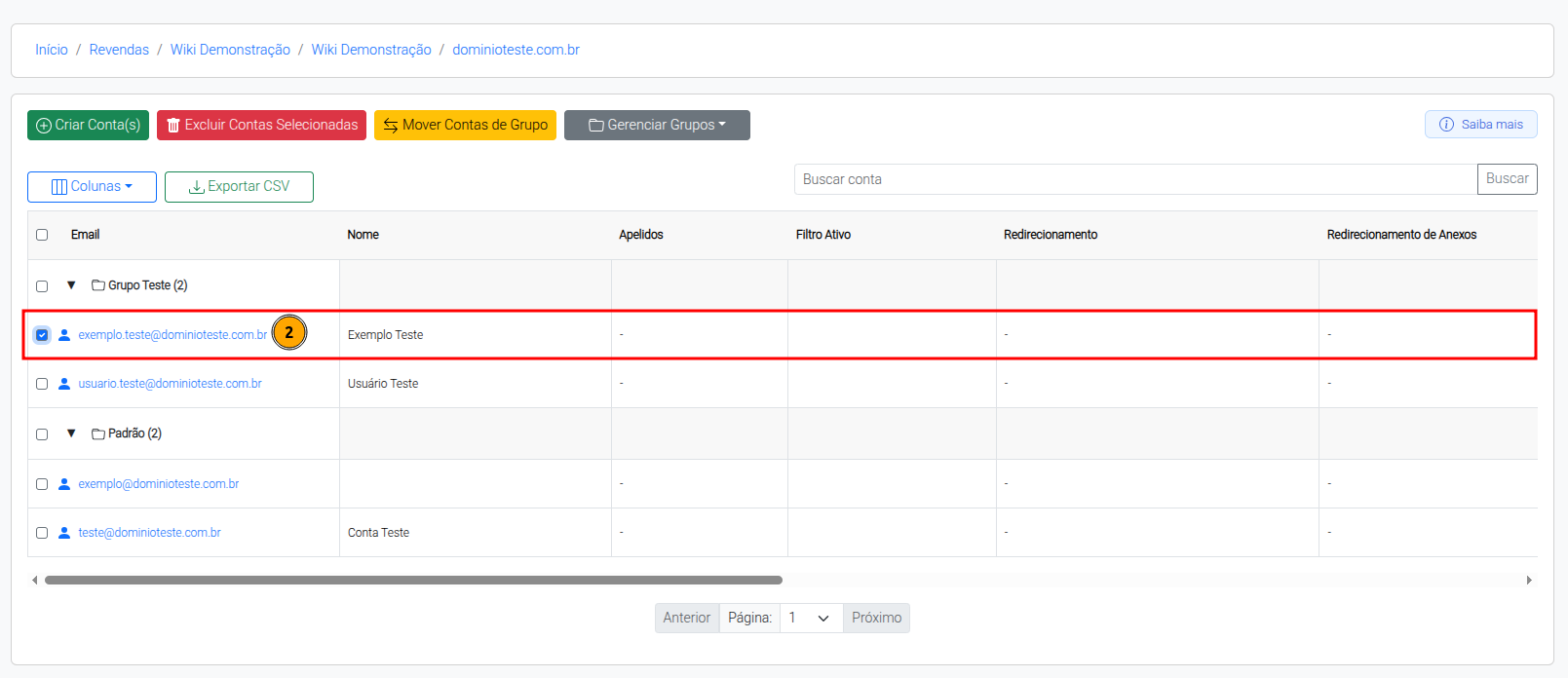This screenshot has width=1568, height=678.
Task: Click user icon beside exemplo.teste@dominioteste.com.br
Action: coord(64,335)
